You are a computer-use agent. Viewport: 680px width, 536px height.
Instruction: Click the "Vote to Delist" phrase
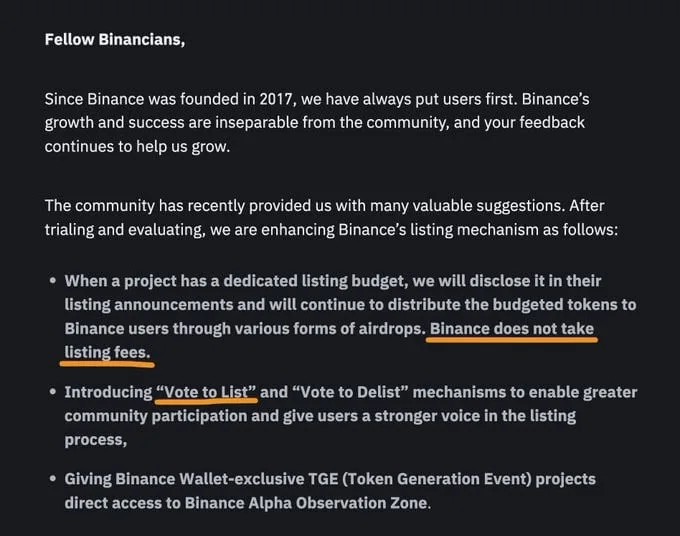(x=350, y=392)
